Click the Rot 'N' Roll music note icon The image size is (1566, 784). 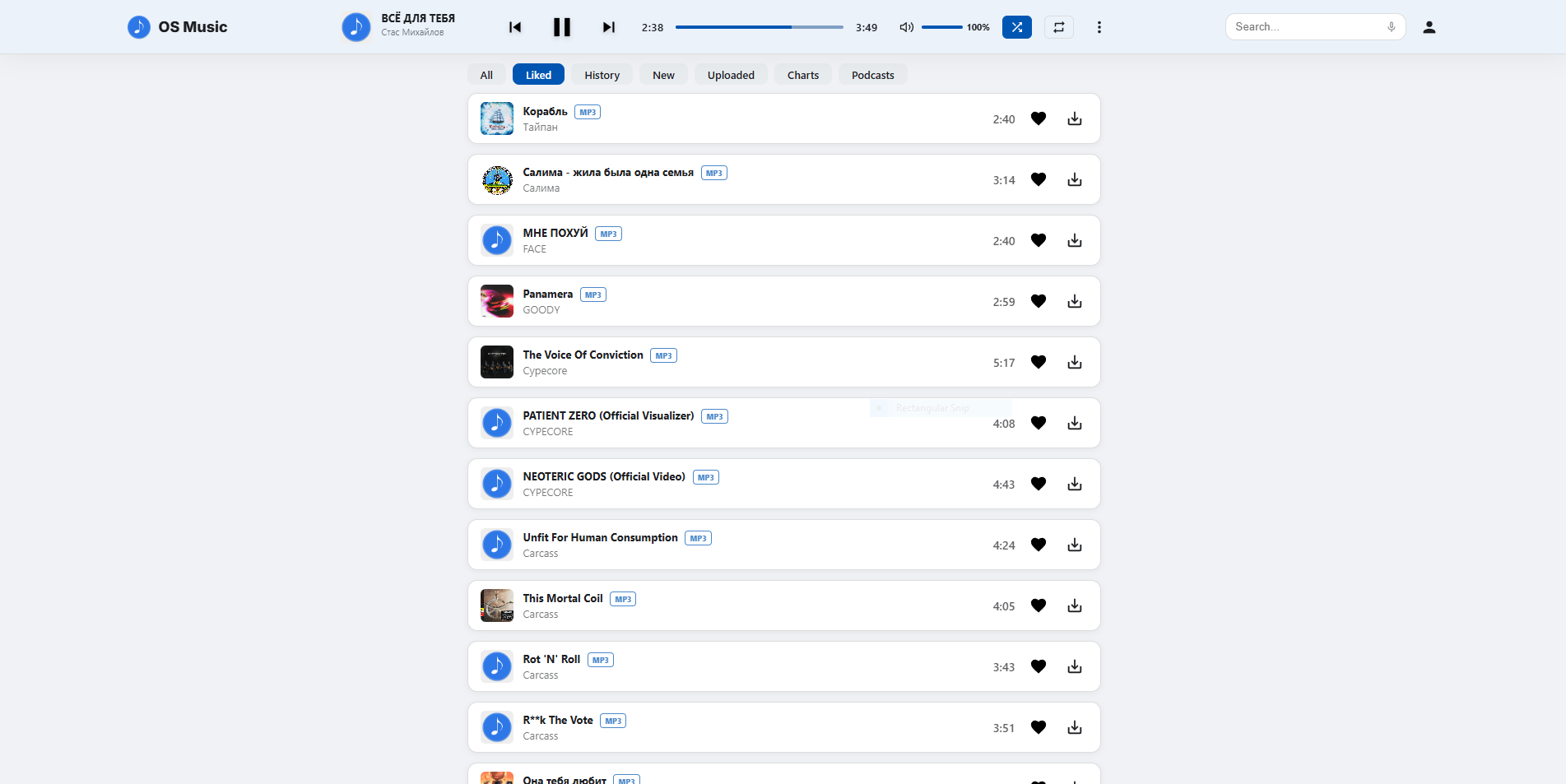coord(497,666)
